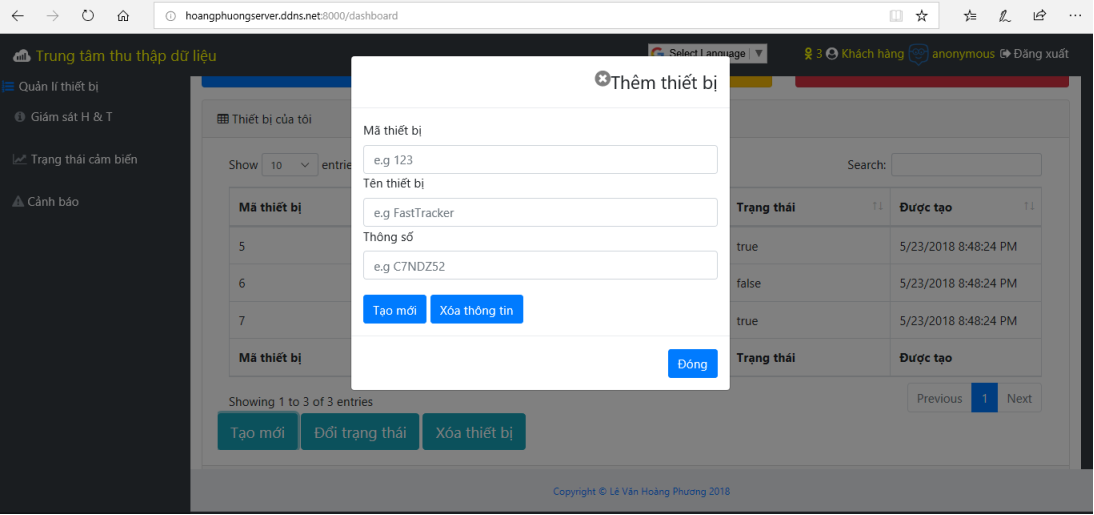Add page to favorites star icon
Viewport: 1094px width, 515px height.
922,15
